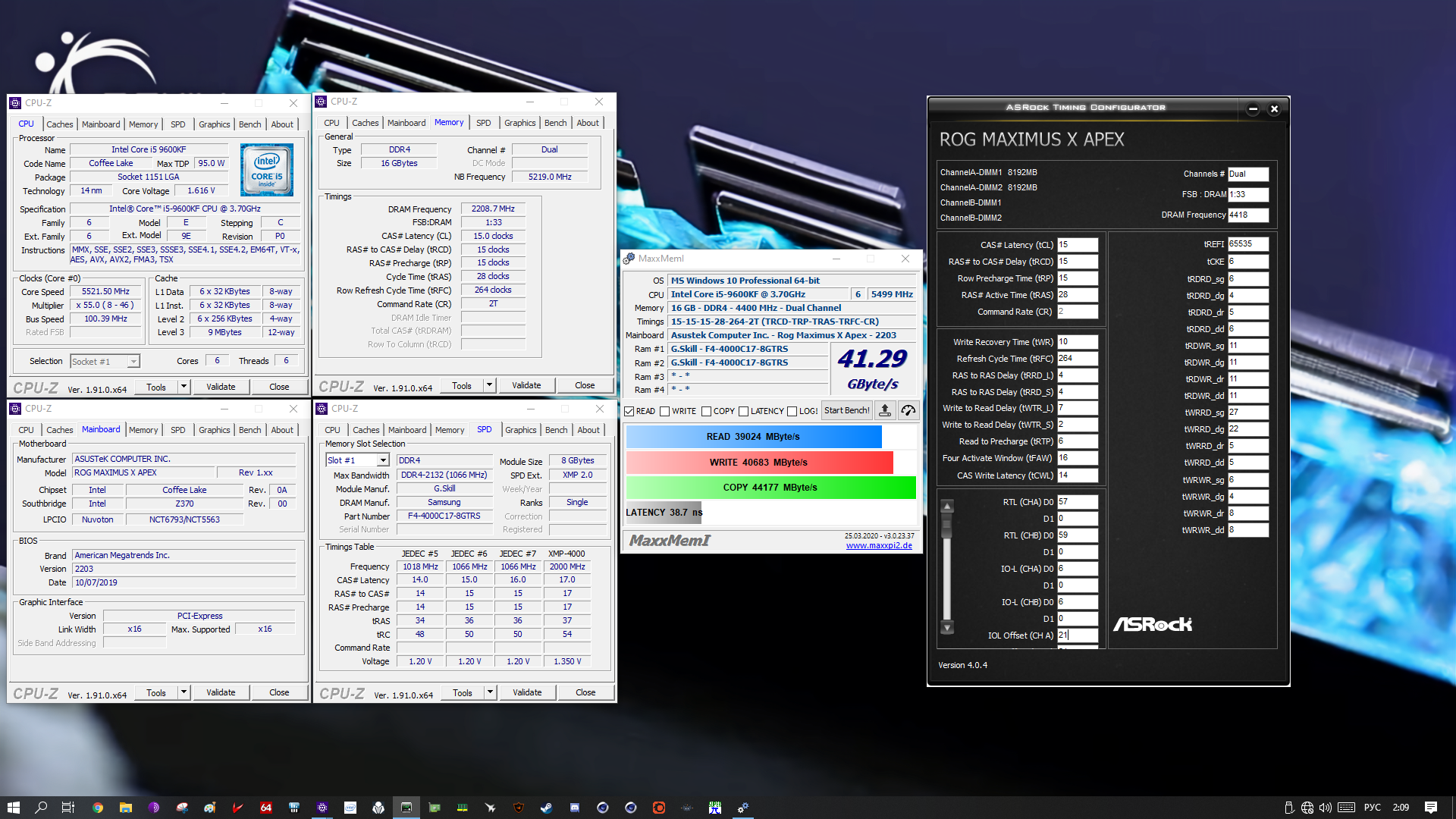Open the red 64 benchmark icon in taskbar

[x=265, y=807]
